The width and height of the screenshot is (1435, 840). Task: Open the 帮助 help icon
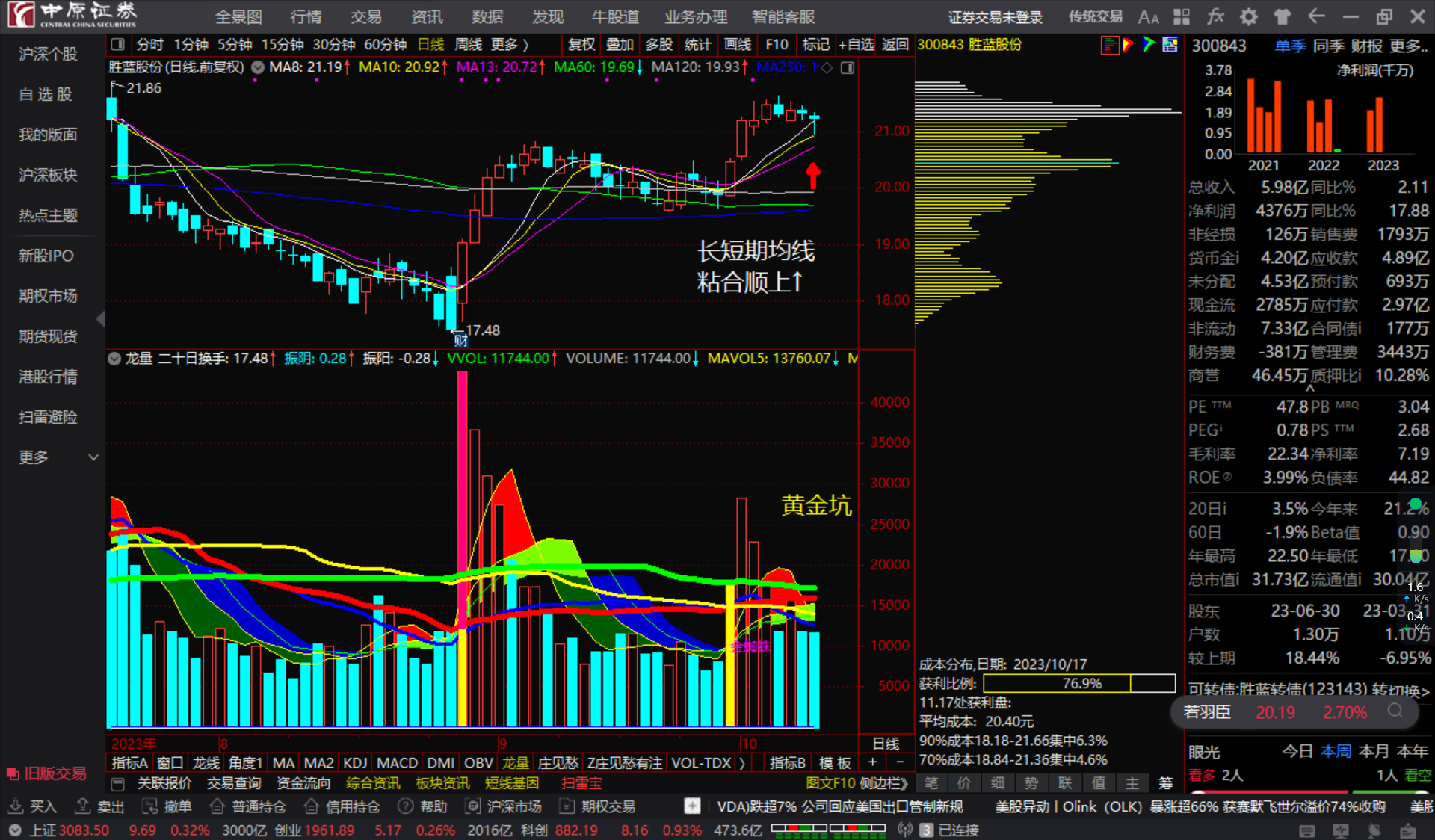pyautogui.click(x=405, y=806)
